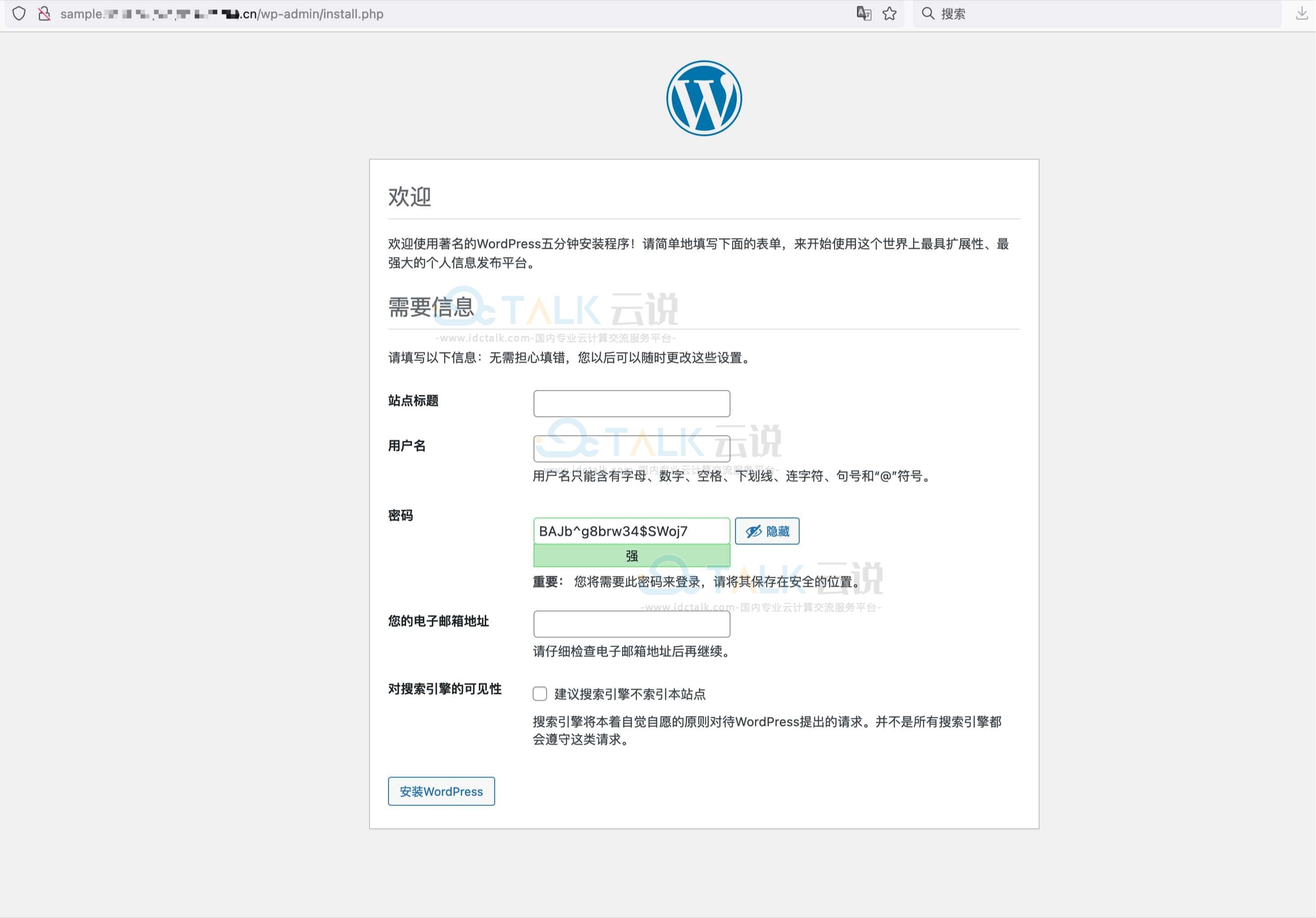This screenshot has height=918, width=1316.
Task: Click the 电子邮箱地址 input field
Action: (x=632, y=624)
